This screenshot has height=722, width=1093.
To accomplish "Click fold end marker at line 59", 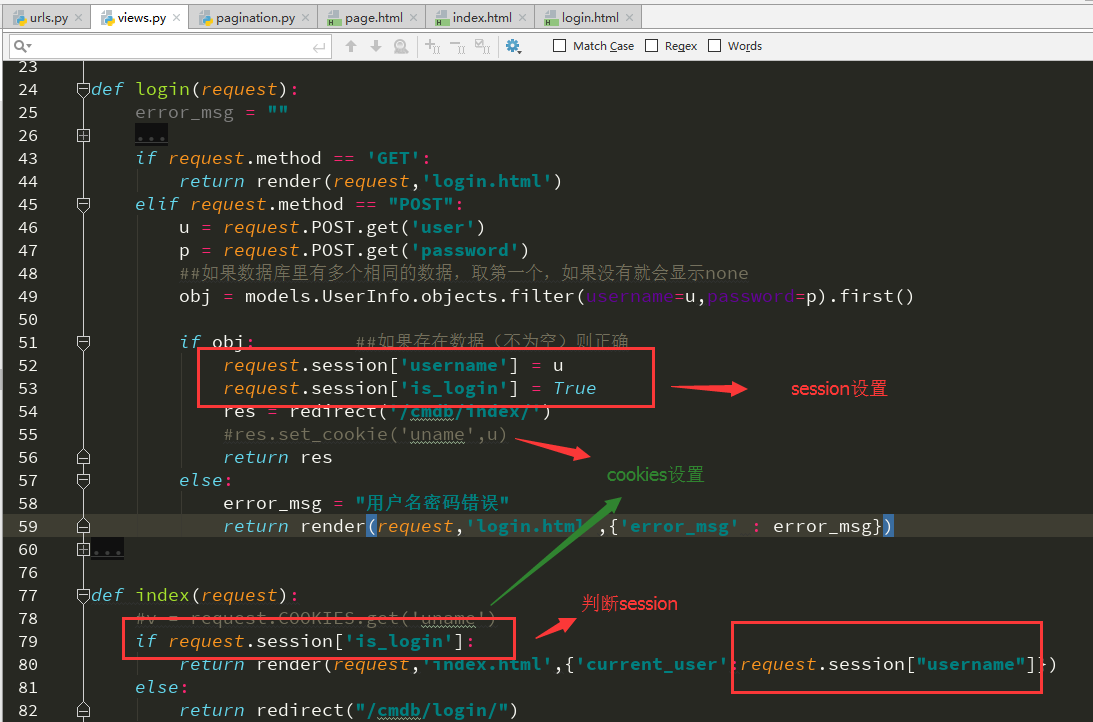I will point(83,526).
